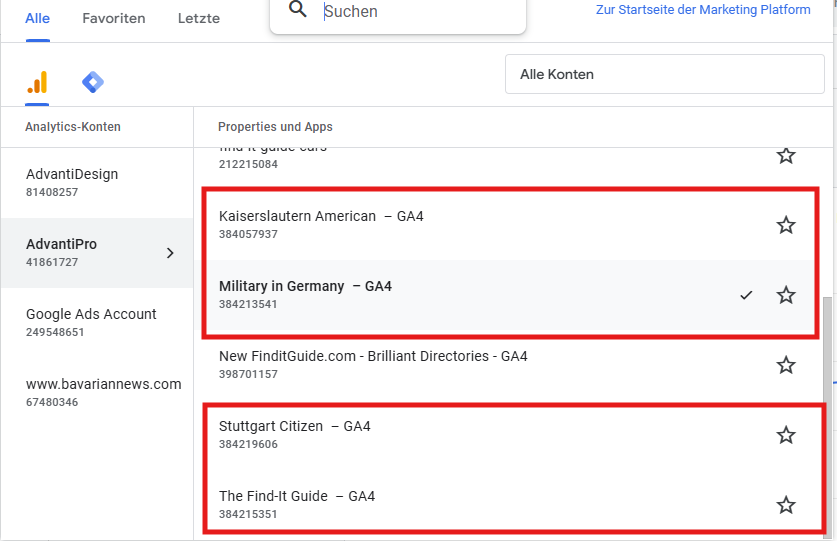Open Military in Germany – GA4 property

coord(305,286)
